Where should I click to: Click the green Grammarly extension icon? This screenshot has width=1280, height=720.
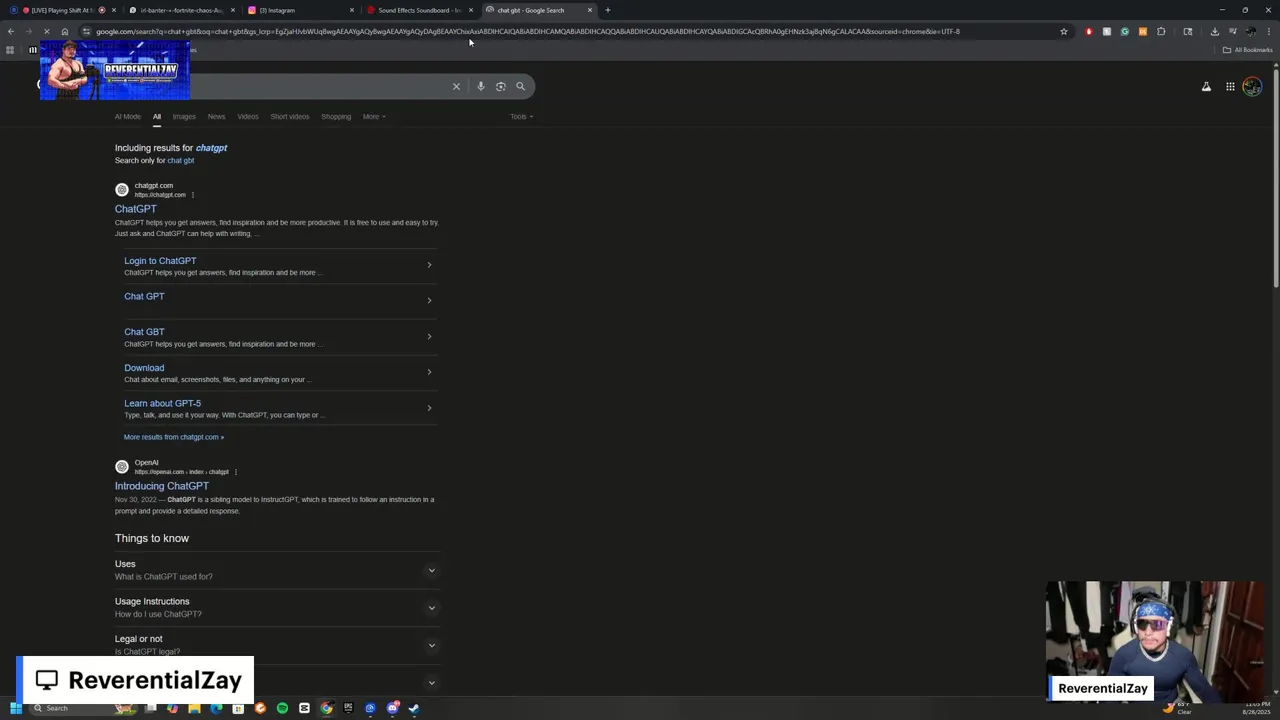point(1125,31)
